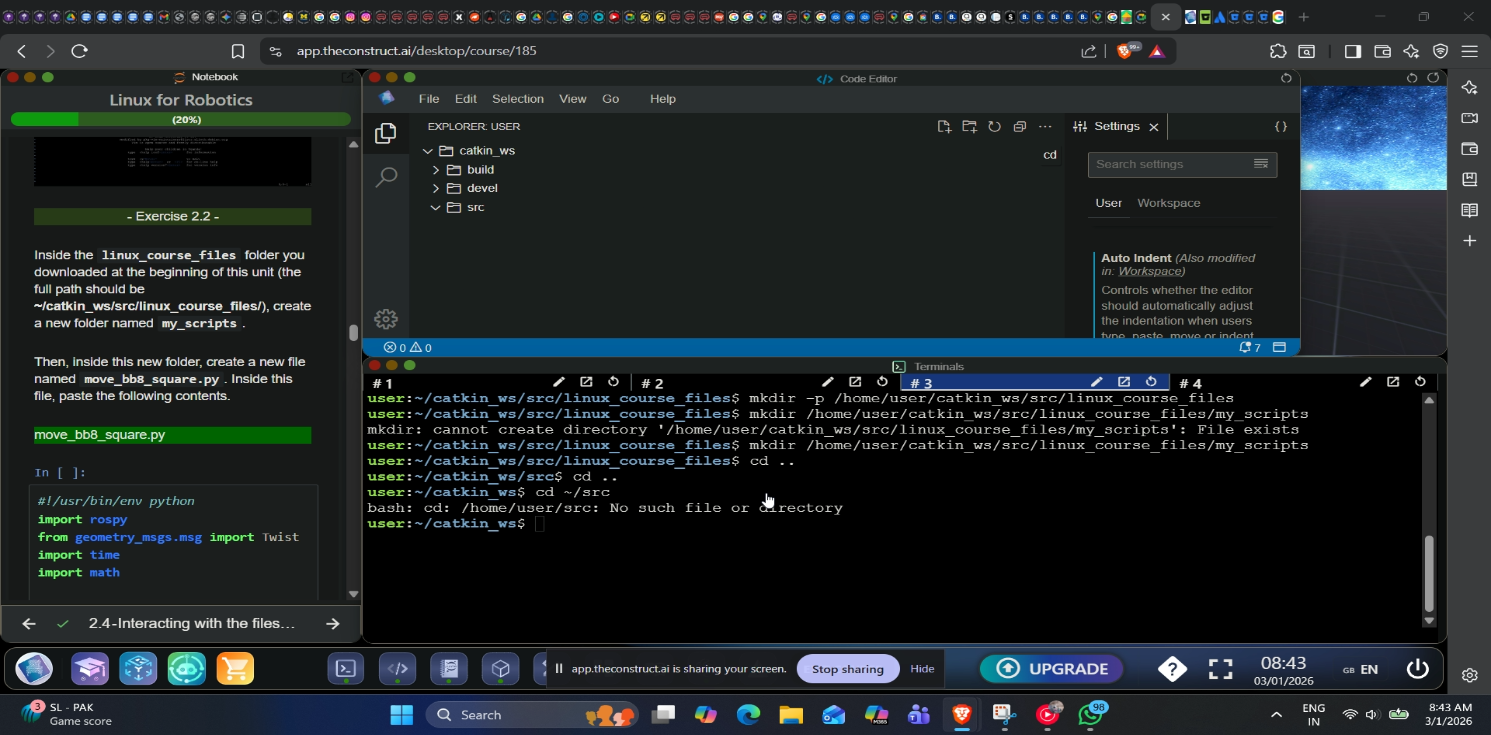Click the UPGRADE button
This screenshot has height=735, width=1491.
1051,669
